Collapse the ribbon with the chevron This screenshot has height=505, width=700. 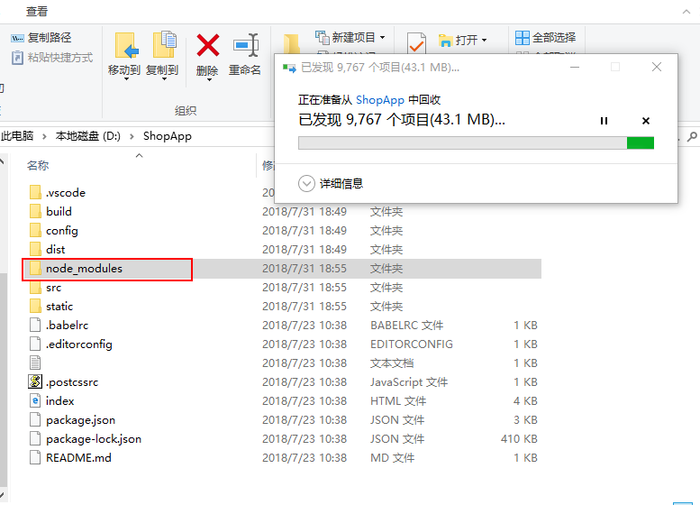coord(686,12)
